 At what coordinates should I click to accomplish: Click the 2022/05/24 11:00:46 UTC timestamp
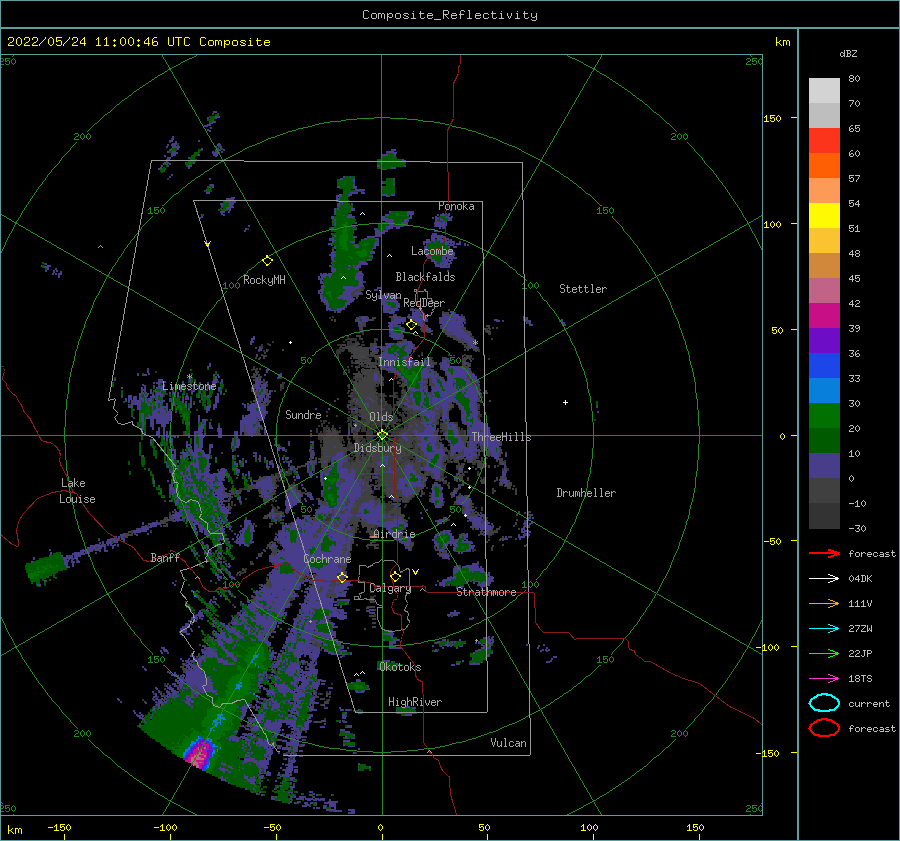coord(139,42)
